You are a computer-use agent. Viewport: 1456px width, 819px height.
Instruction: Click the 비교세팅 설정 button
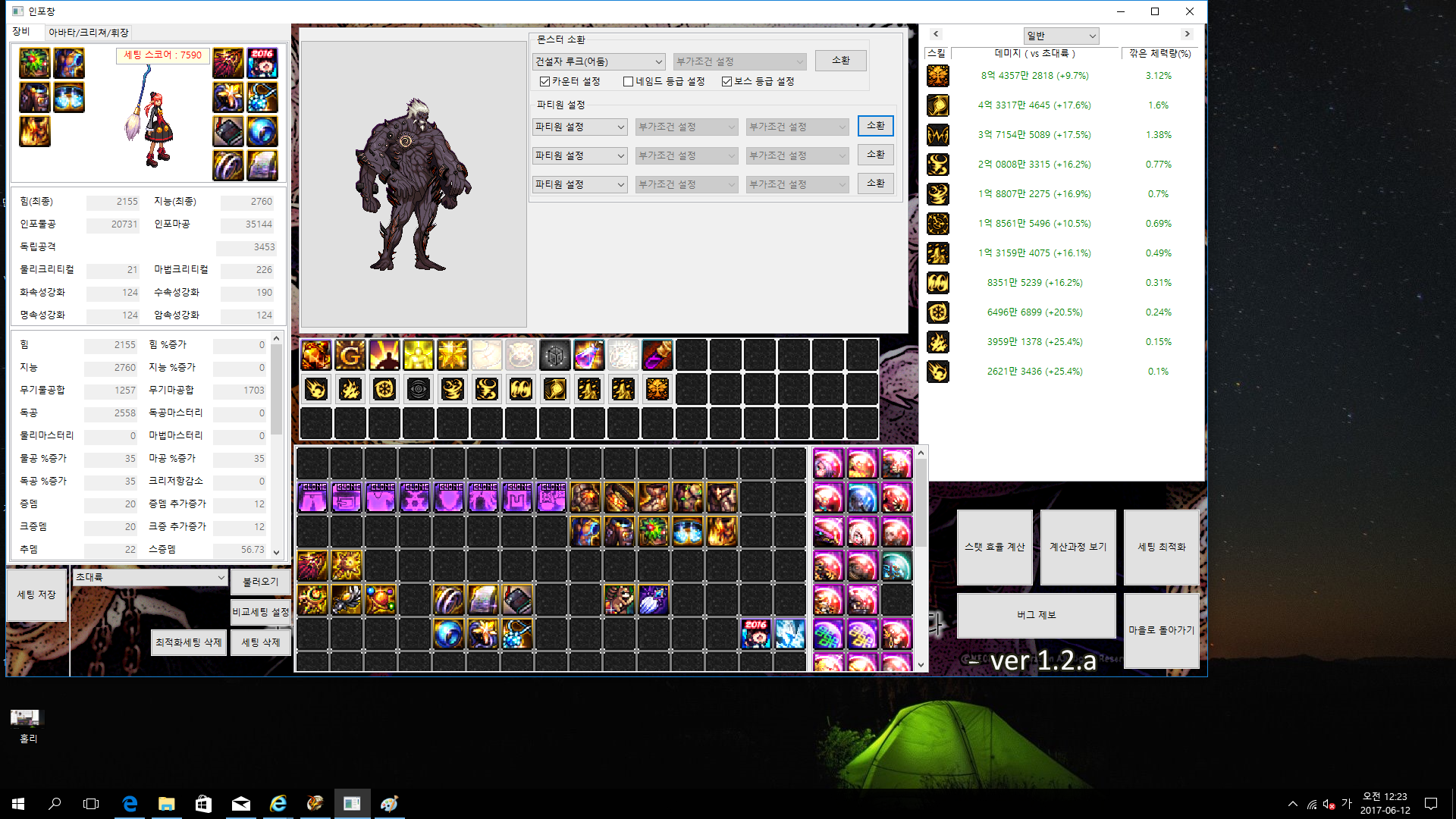(x=260, y=612)
